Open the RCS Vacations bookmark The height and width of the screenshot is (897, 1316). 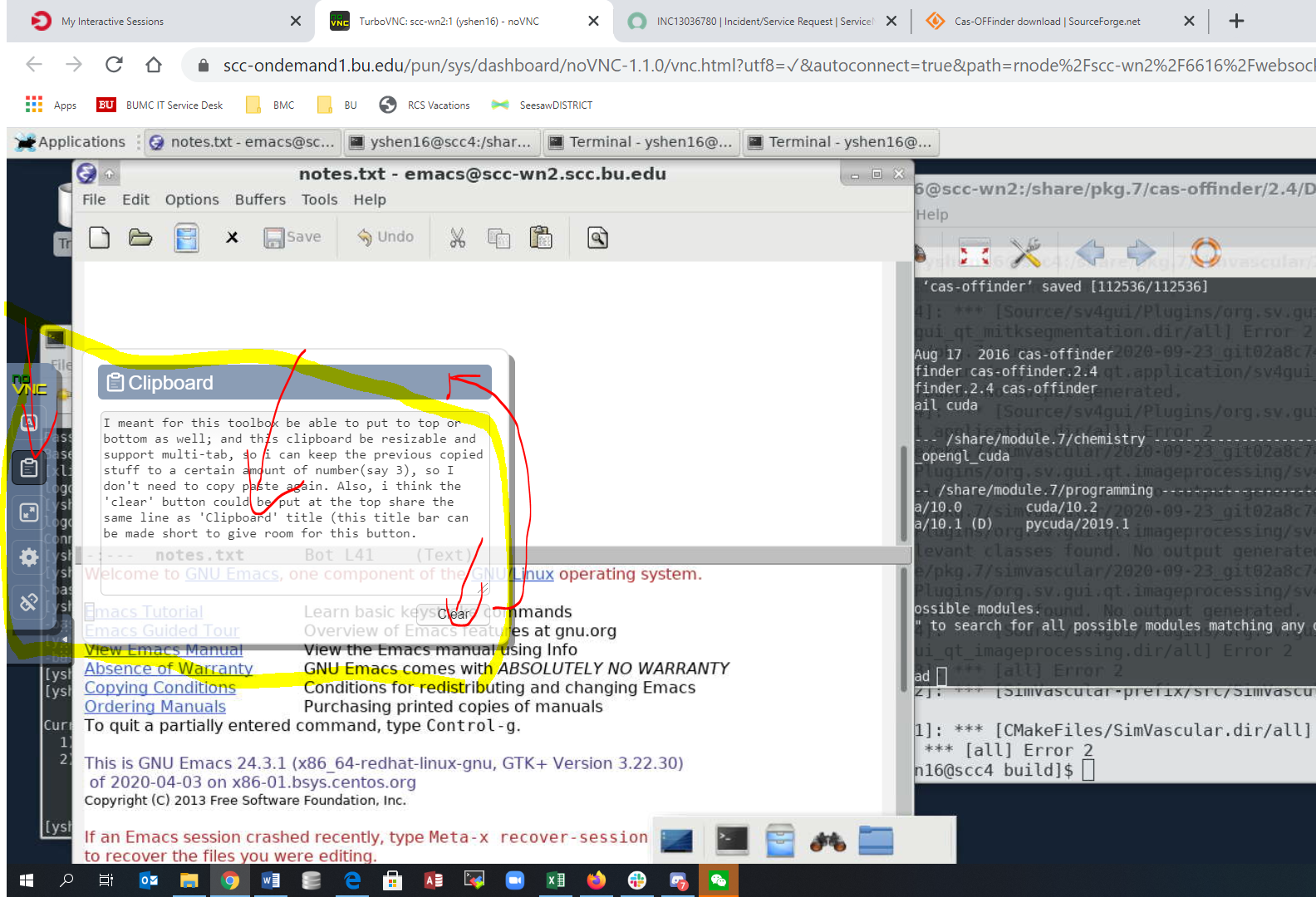[x=425, y=105]
